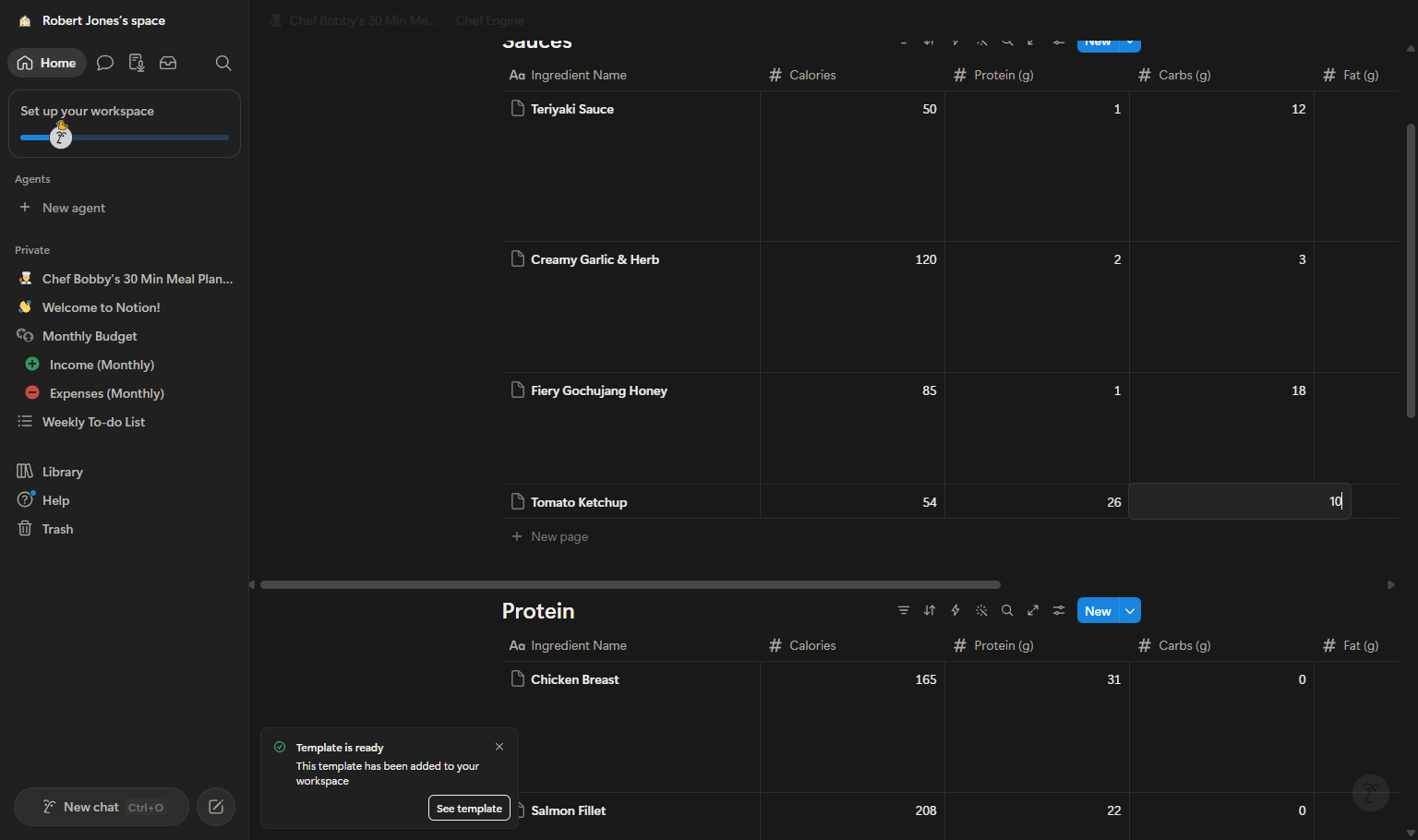
Task: Search within the Protein database
Action: click(x=1007, y=610)
